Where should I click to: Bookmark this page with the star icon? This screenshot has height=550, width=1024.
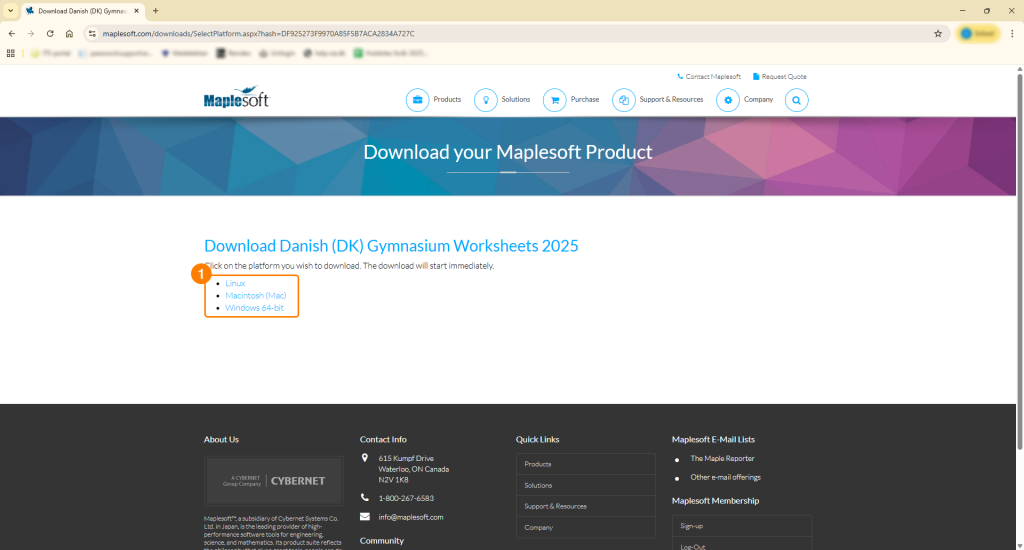(938, 33)
